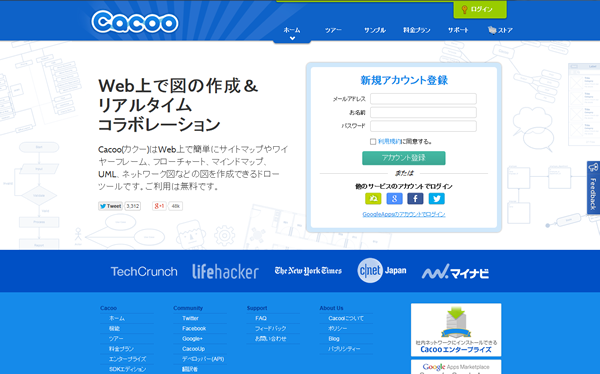Open footer お問い合わせ link
The image size is (600, 374).
(x=271, y=339)
